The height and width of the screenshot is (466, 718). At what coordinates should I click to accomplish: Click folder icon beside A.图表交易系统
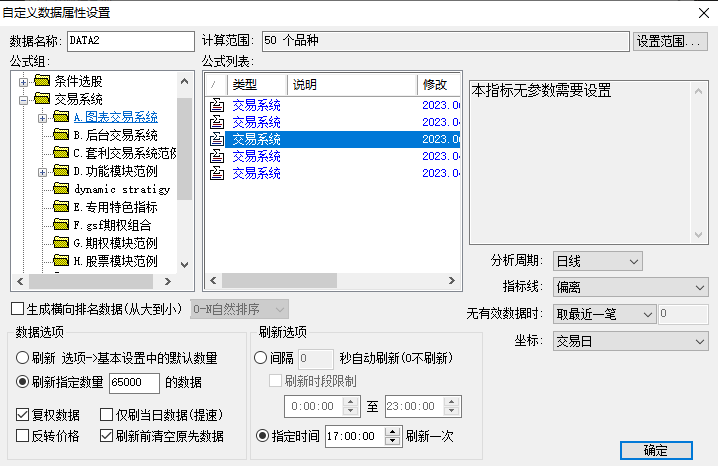pos(61,117)
